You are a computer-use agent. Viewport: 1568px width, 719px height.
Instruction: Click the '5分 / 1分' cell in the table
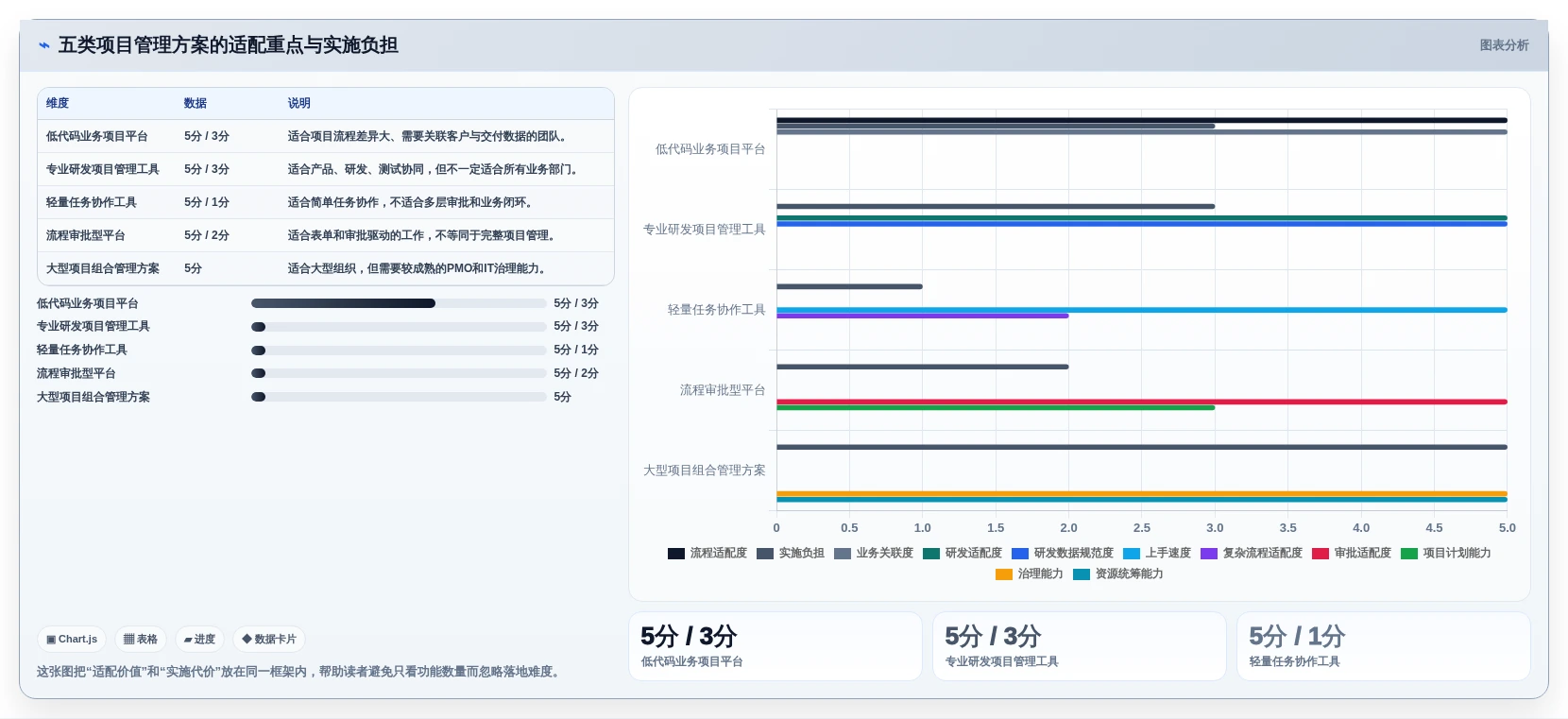(x=207, y=202)
